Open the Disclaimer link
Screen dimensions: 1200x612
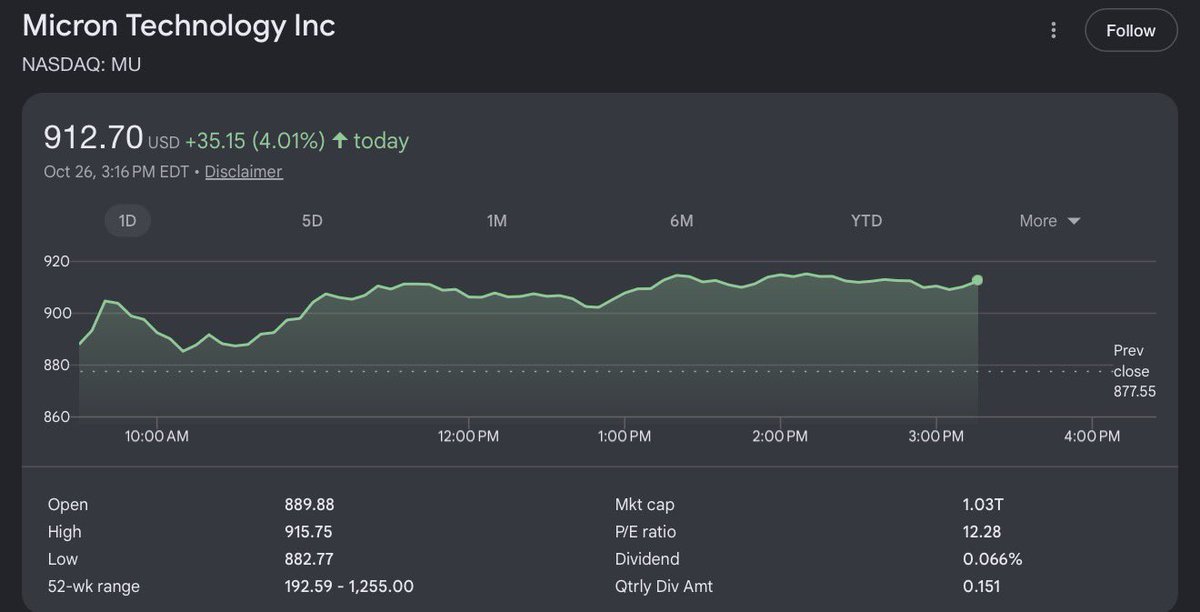pos(244,171)
